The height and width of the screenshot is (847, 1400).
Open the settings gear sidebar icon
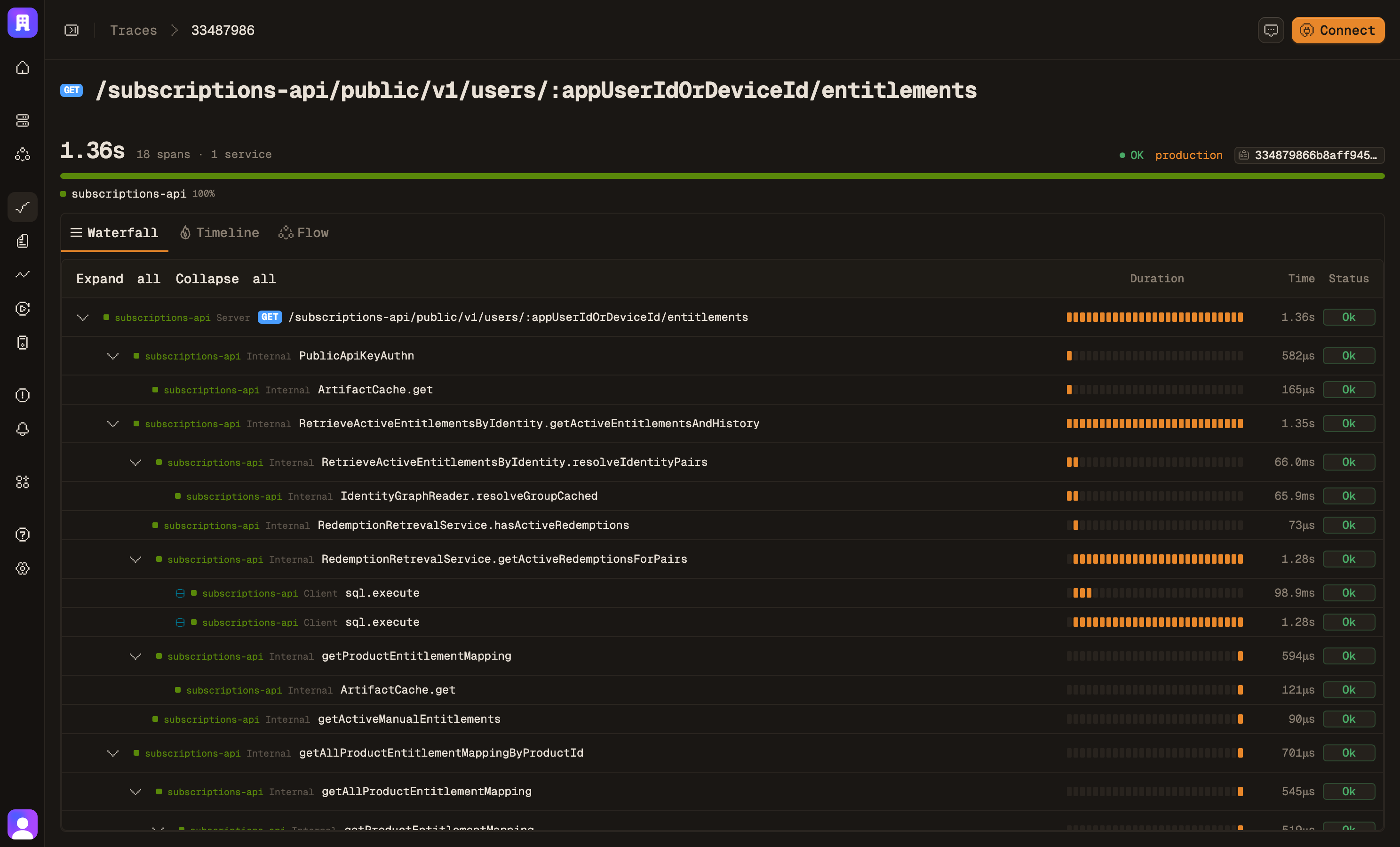23,568
